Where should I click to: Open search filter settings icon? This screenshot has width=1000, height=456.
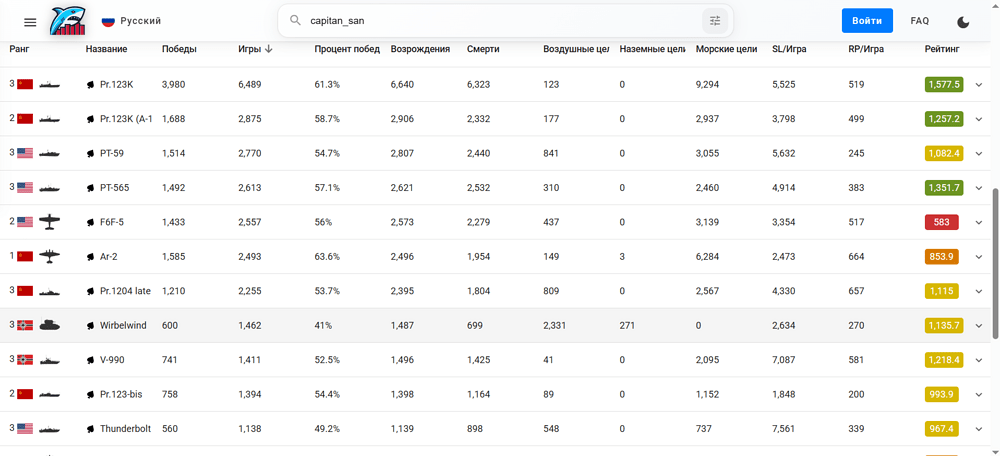coord(714,20)
